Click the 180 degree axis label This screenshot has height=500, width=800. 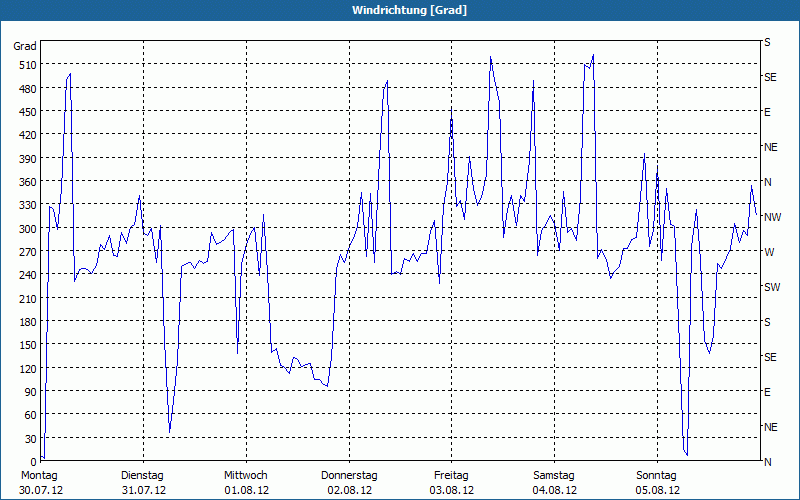click(25, 322)
